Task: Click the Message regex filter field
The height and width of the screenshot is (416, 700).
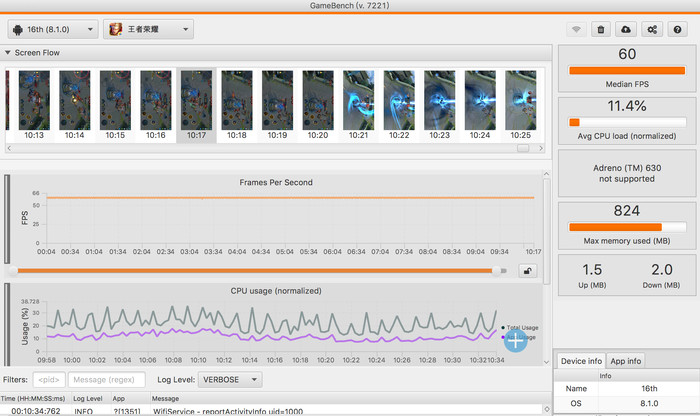Action: [x=107, y=380]
